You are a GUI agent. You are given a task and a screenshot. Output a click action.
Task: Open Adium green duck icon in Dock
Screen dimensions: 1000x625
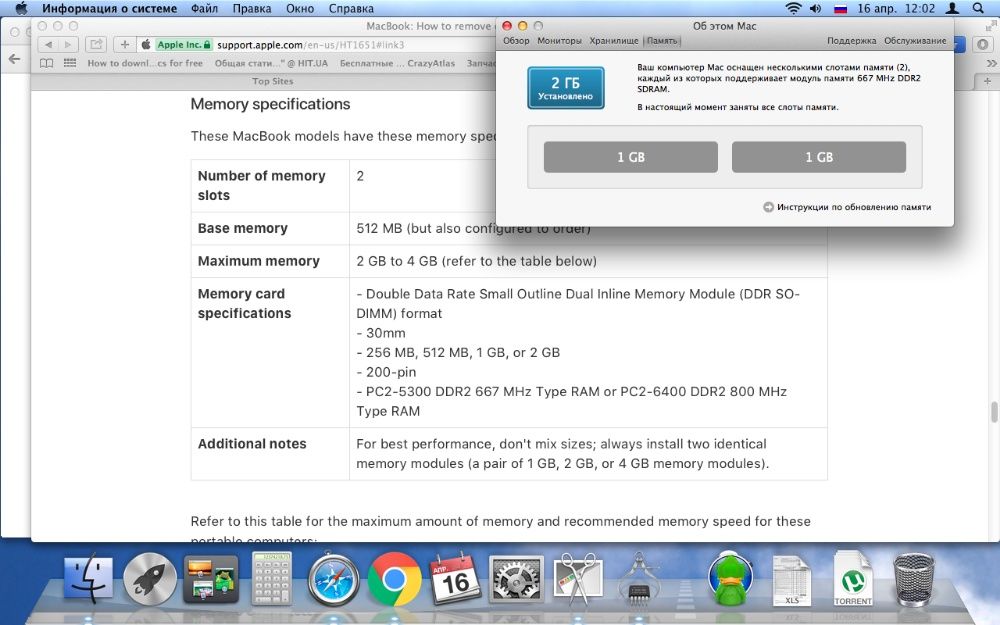tap(731, 579)
